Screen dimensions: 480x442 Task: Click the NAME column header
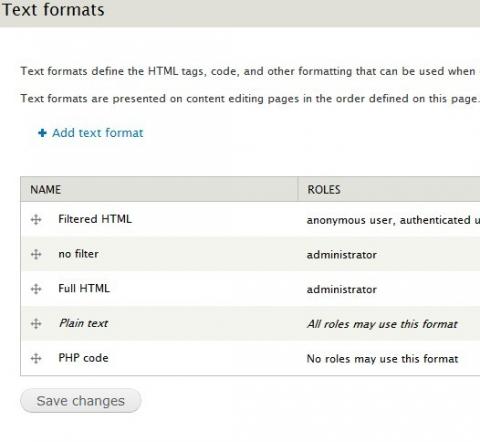click(x=46, y=189)
